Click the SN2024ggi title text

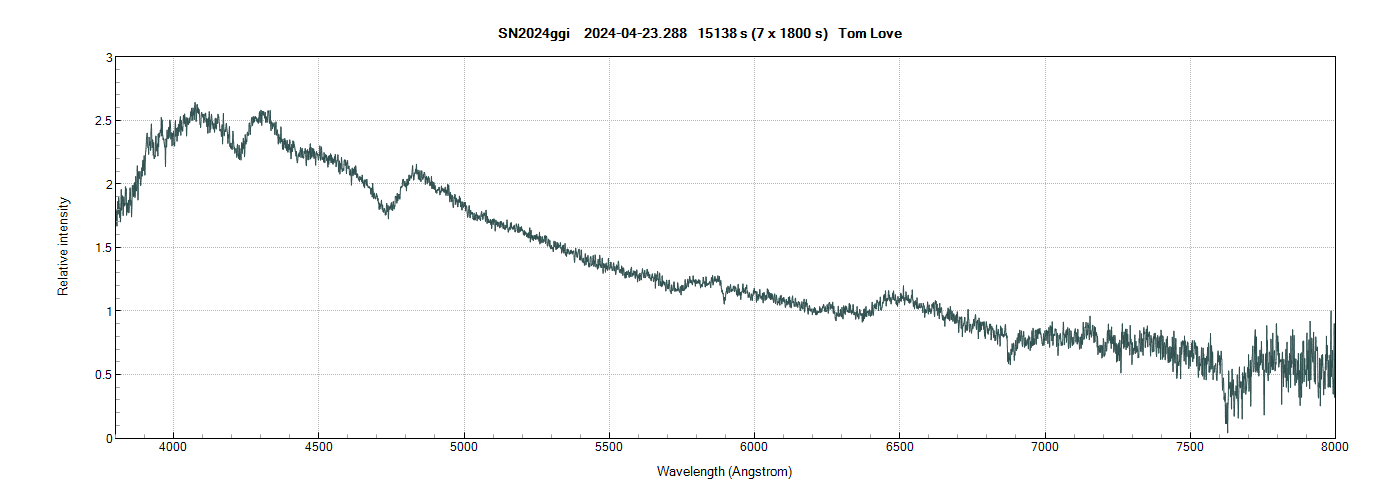pyautogui.click(x=534, y=34)
